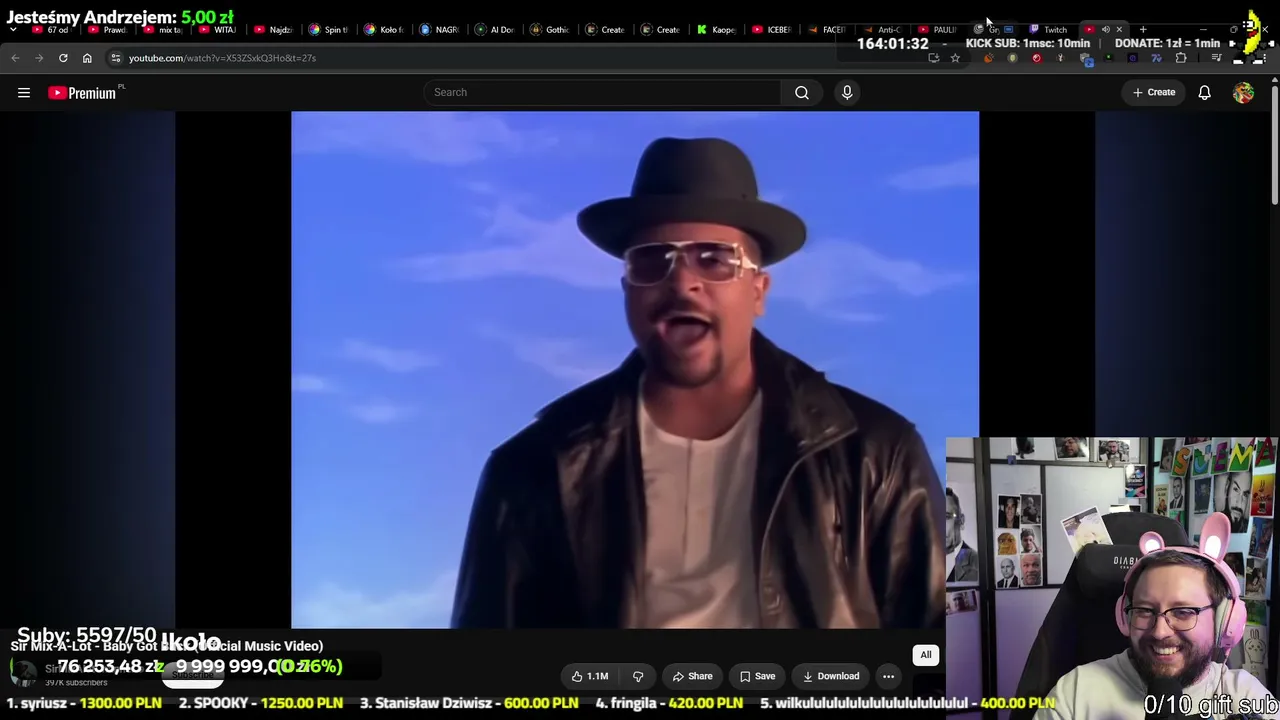Go to YouTube Premium home logo

[x=82, y=93]
